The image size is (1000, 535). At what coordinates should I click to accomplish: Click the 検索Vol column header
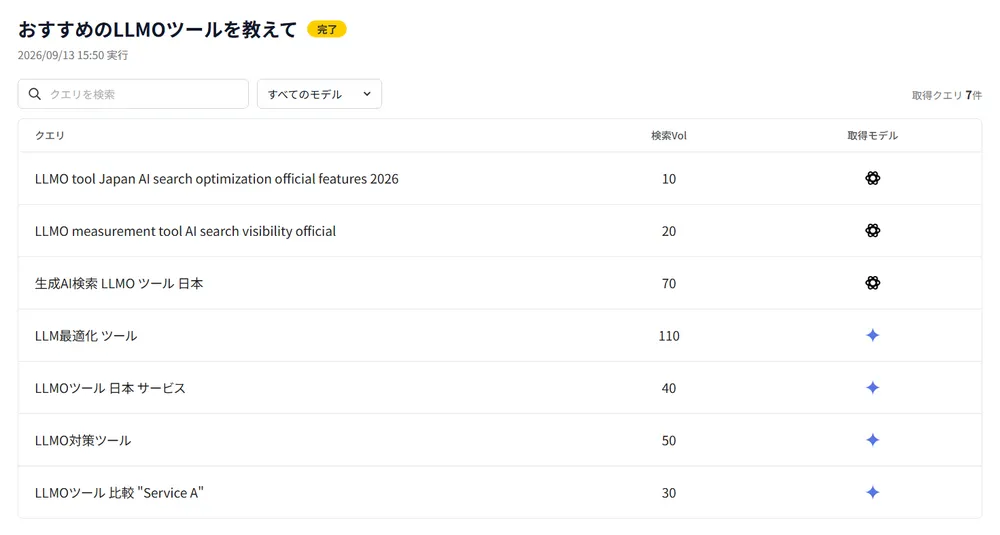coord(668,135)
